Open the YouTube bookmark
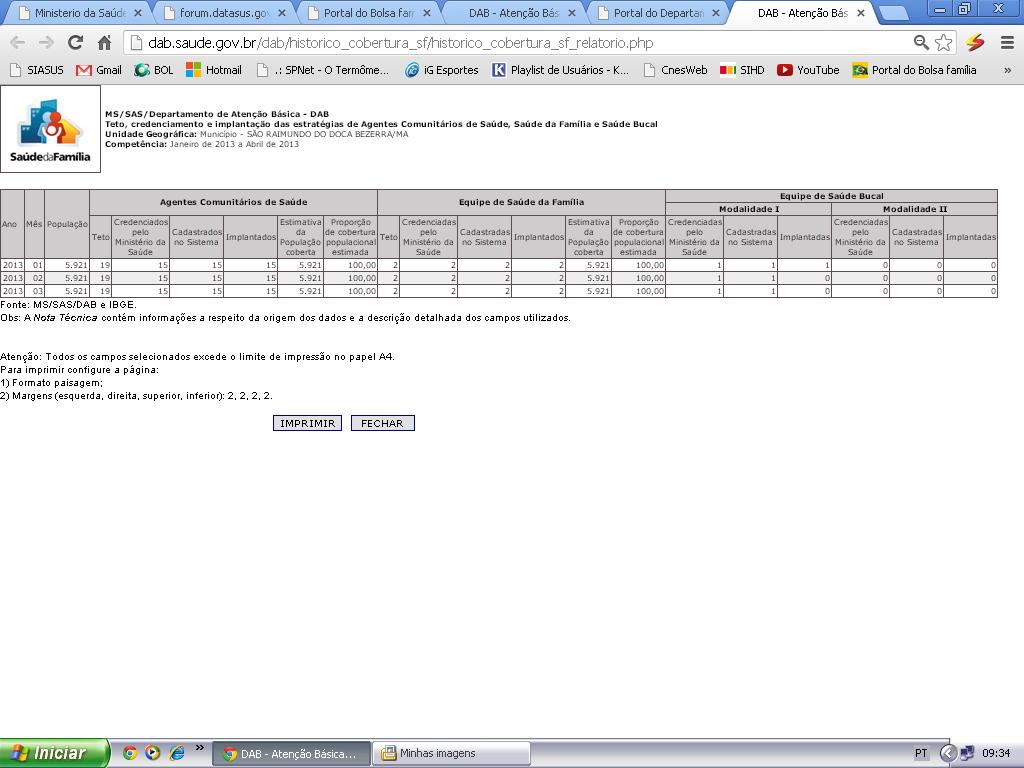Image resolution: width=1024 pixels, height=768 pixels. click(x=808, y=70)
